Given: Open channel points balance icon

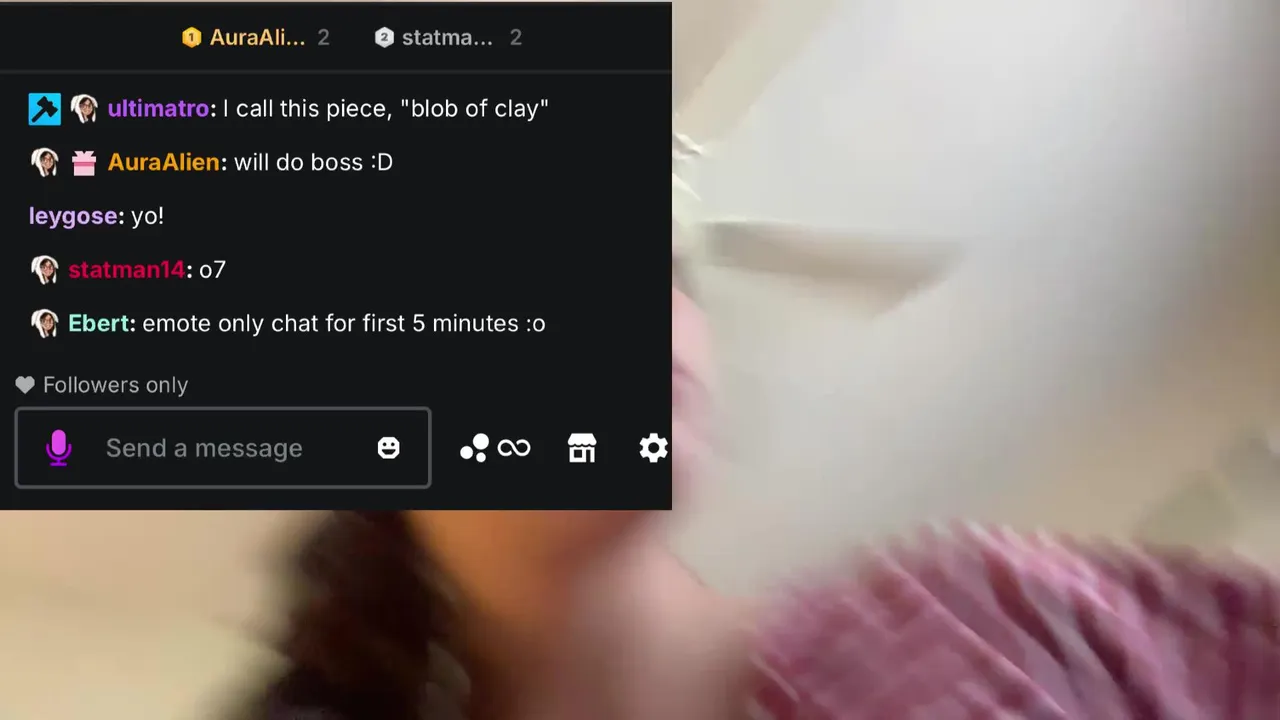Looking at the screenshot, I should [474, 448].
